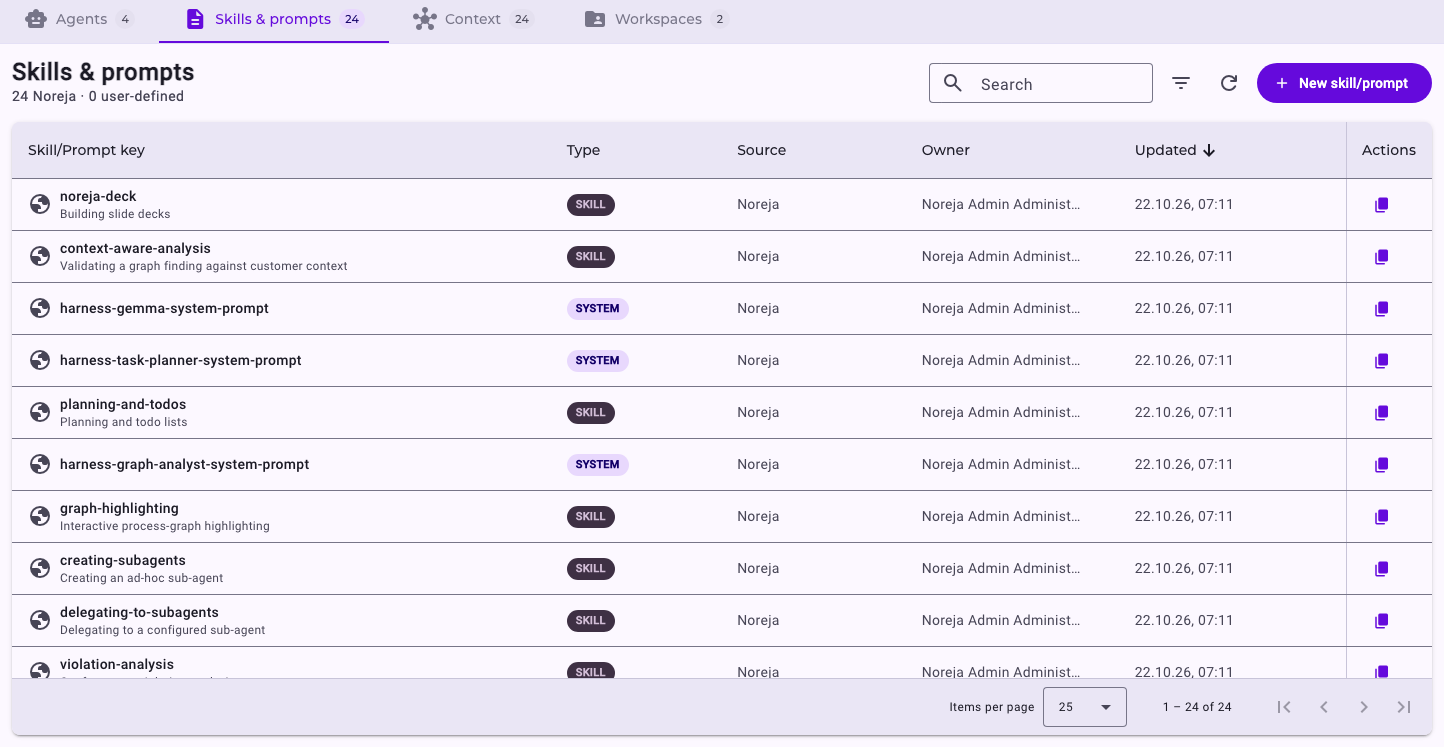
Task: Click the globe icon beside planning-and-todos
Action: click(x=40, y=412)
